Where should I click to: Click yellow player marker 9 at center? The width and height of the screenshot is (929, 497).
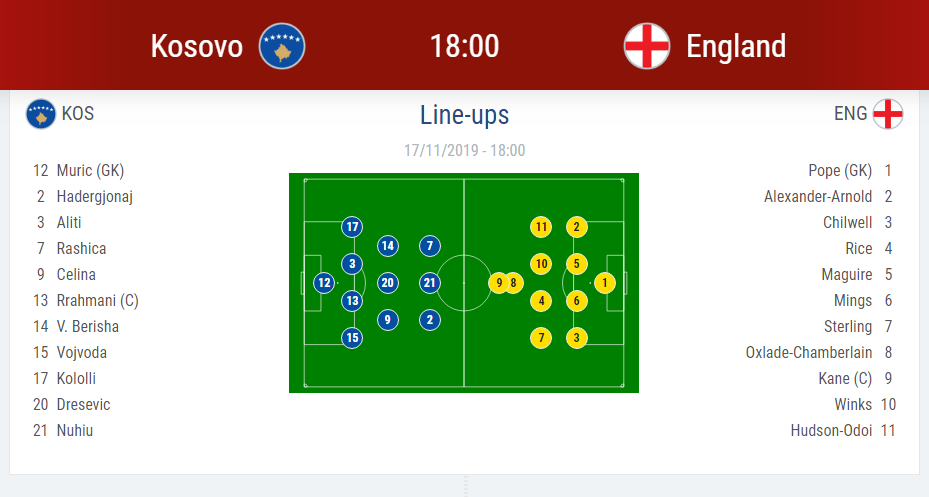(x=498, y=283)
